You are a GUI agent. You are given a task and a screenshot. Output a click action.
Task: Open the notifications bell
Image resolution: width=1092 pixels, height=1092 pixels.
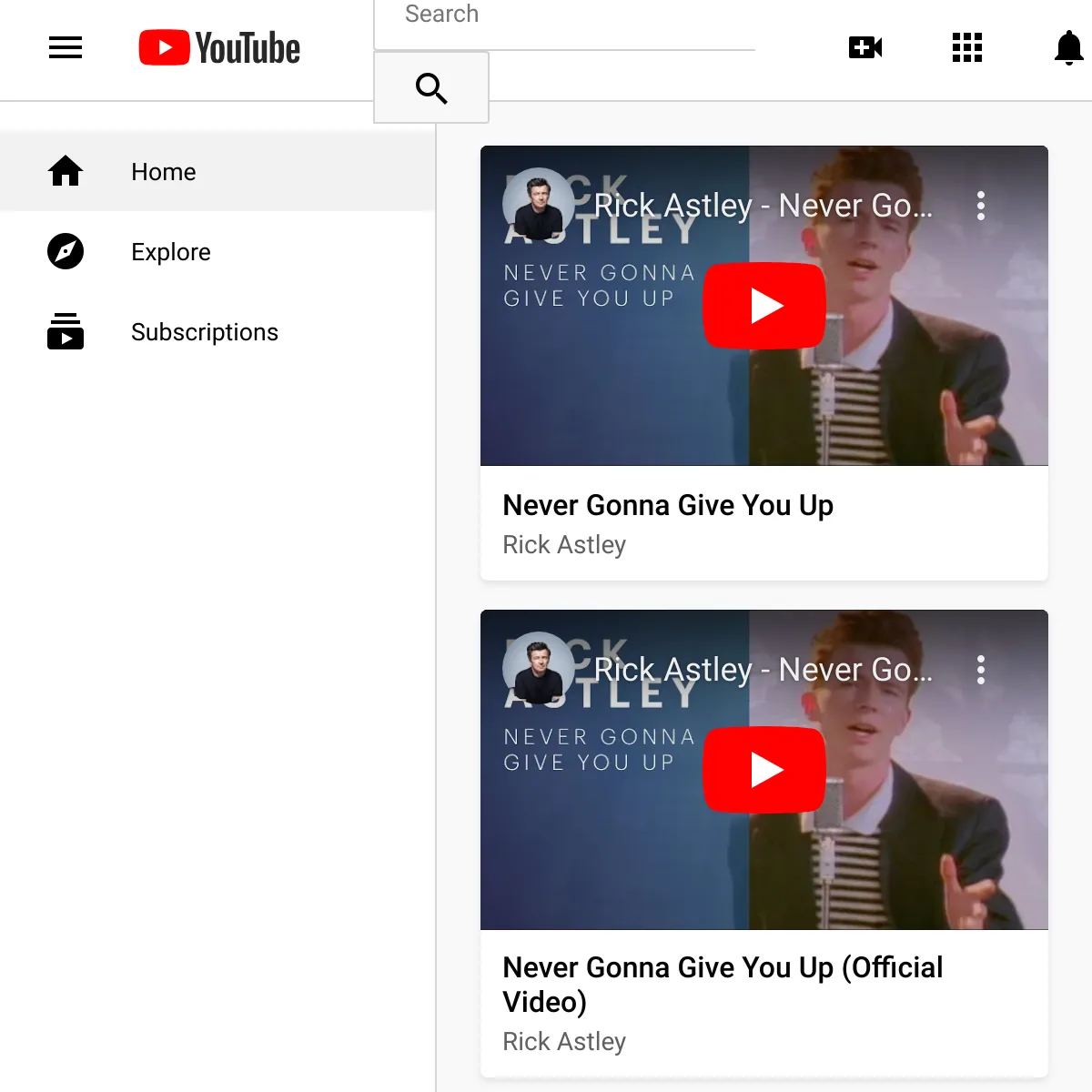(x=1069, y=47)
